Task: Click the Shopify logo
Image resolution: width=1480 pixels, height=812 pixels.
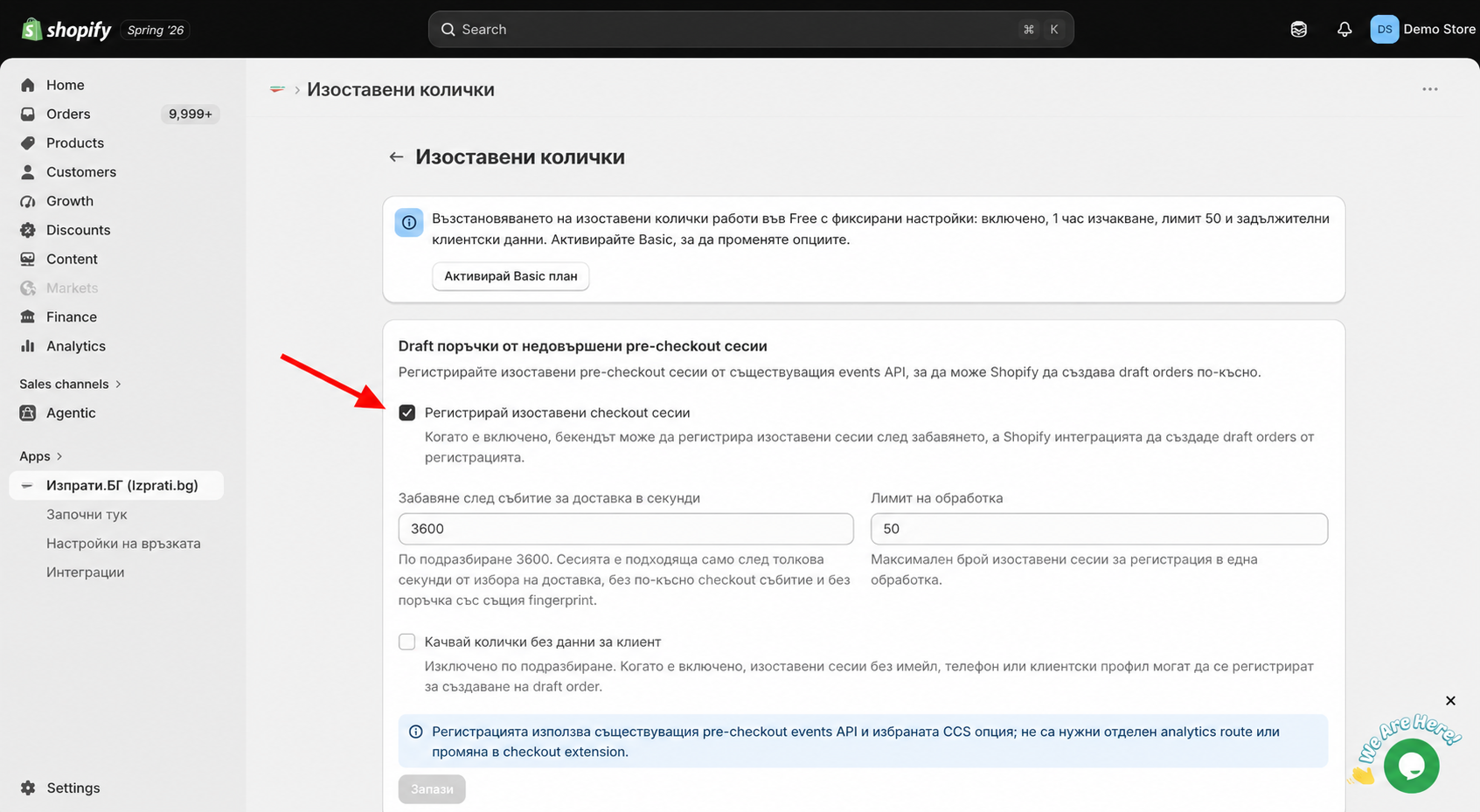Action: (66, 30)
